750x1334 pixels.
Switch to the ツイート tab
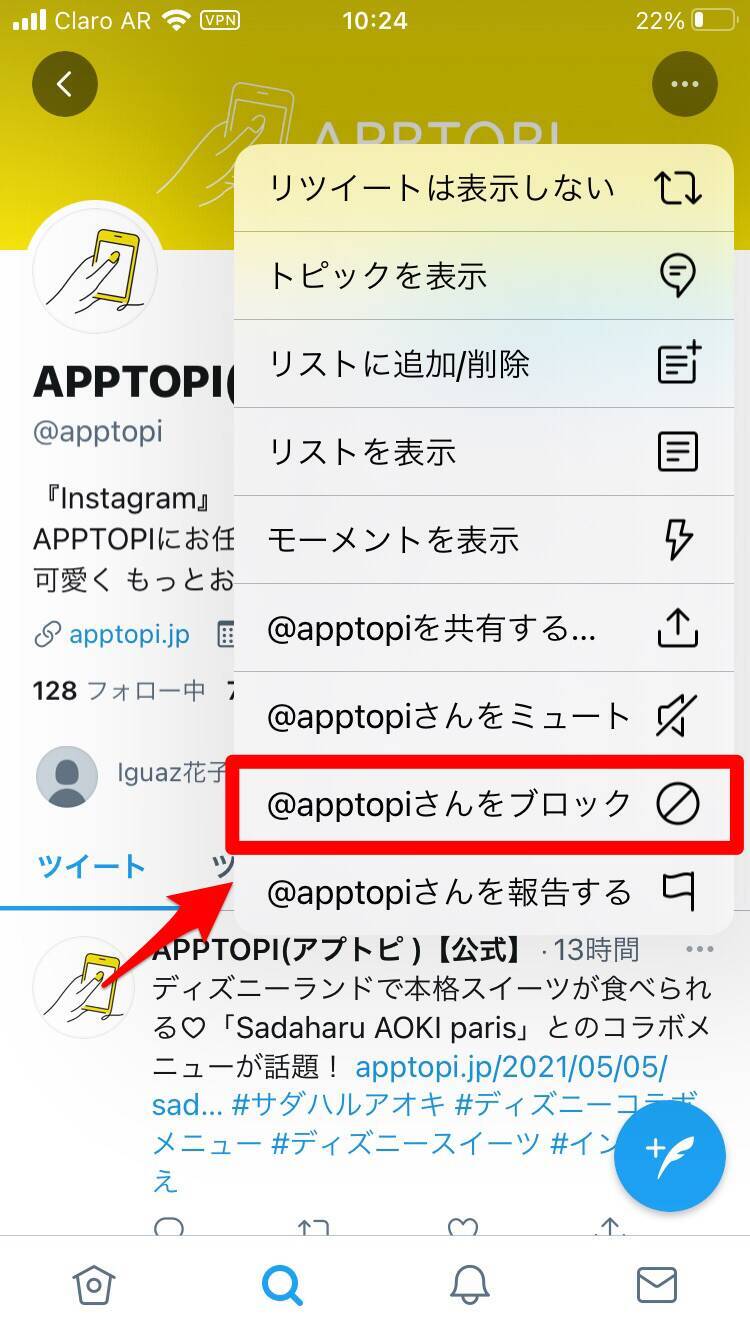[91, 866]
